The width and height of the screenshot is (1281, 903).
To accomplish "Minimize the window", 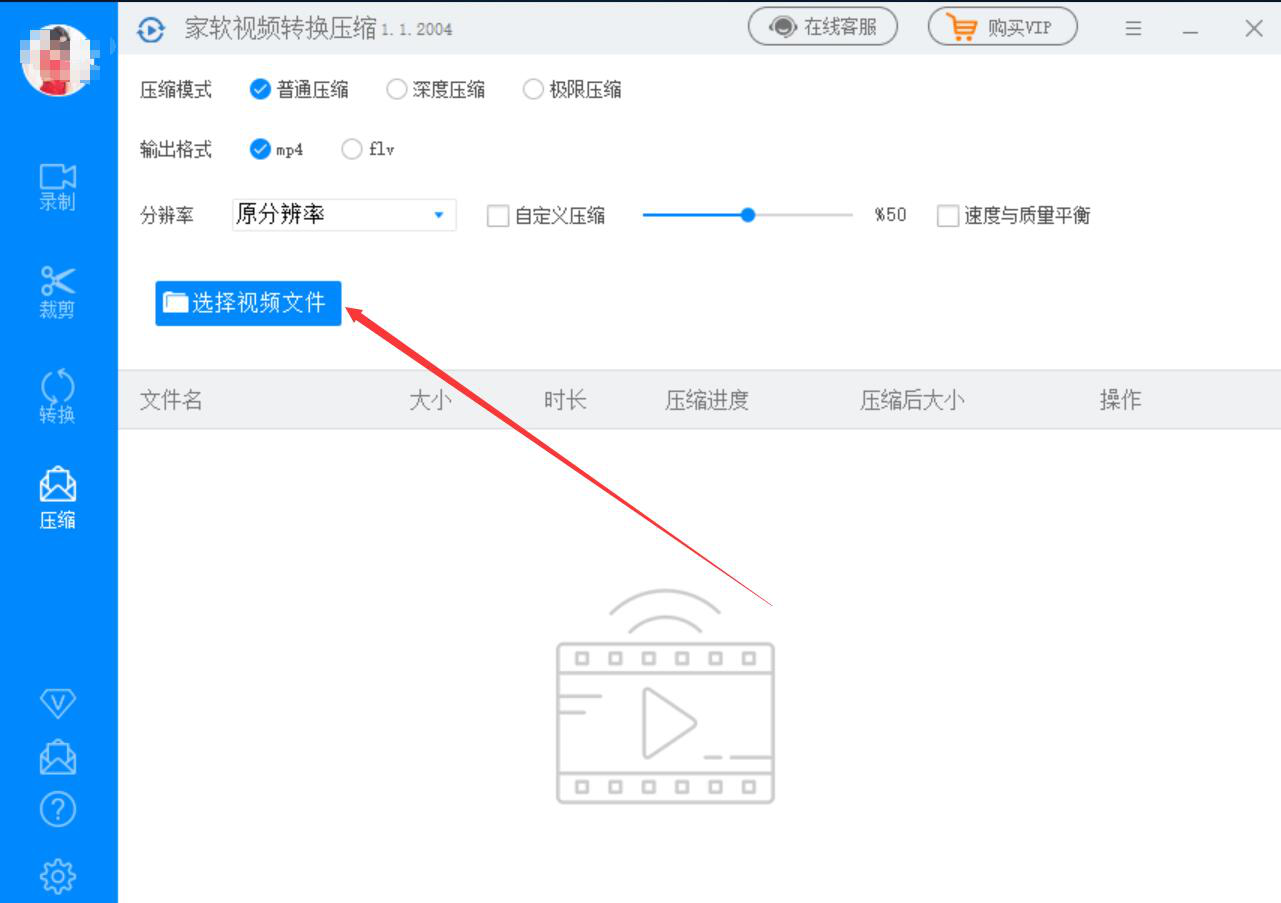I will pyautogui.click(x=1190, y=30).
